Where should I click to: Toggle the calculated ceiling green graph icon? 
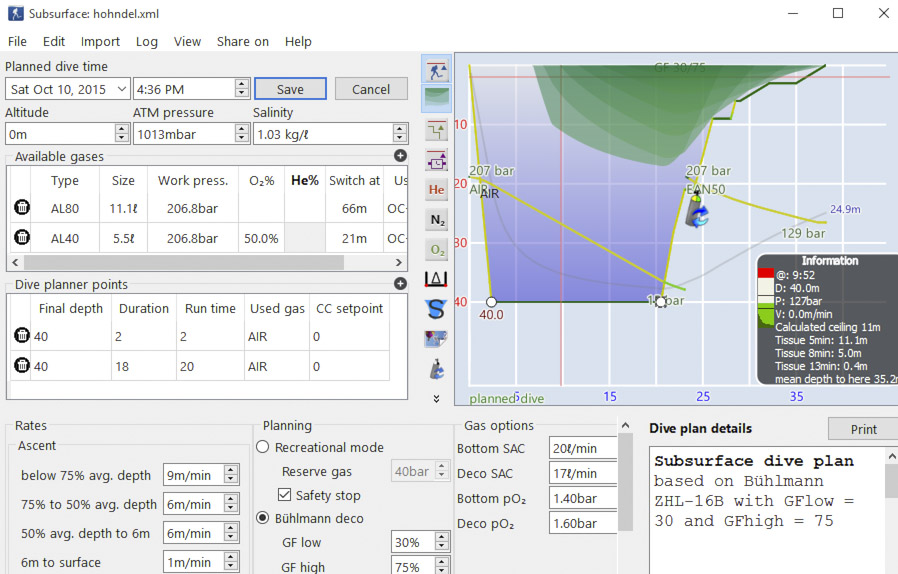pyautogui.click(x=436, y=99)
